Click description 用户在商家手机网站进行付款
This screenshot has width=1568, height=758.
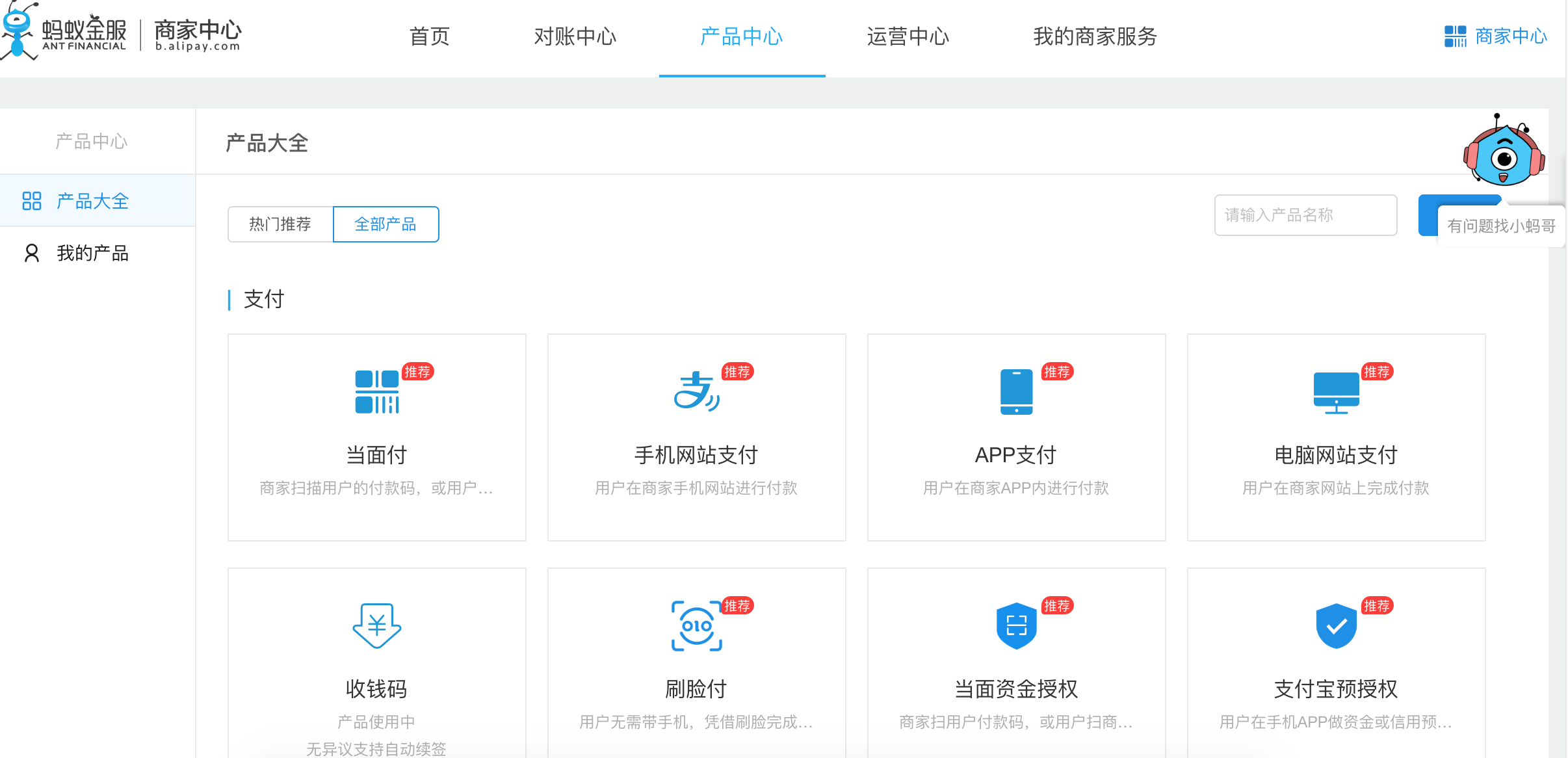(696, 488)
